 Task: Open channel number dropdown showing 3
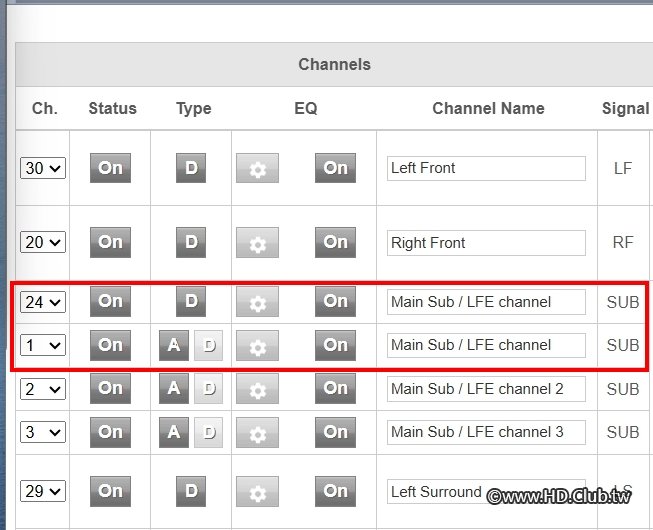click(43, 432)
